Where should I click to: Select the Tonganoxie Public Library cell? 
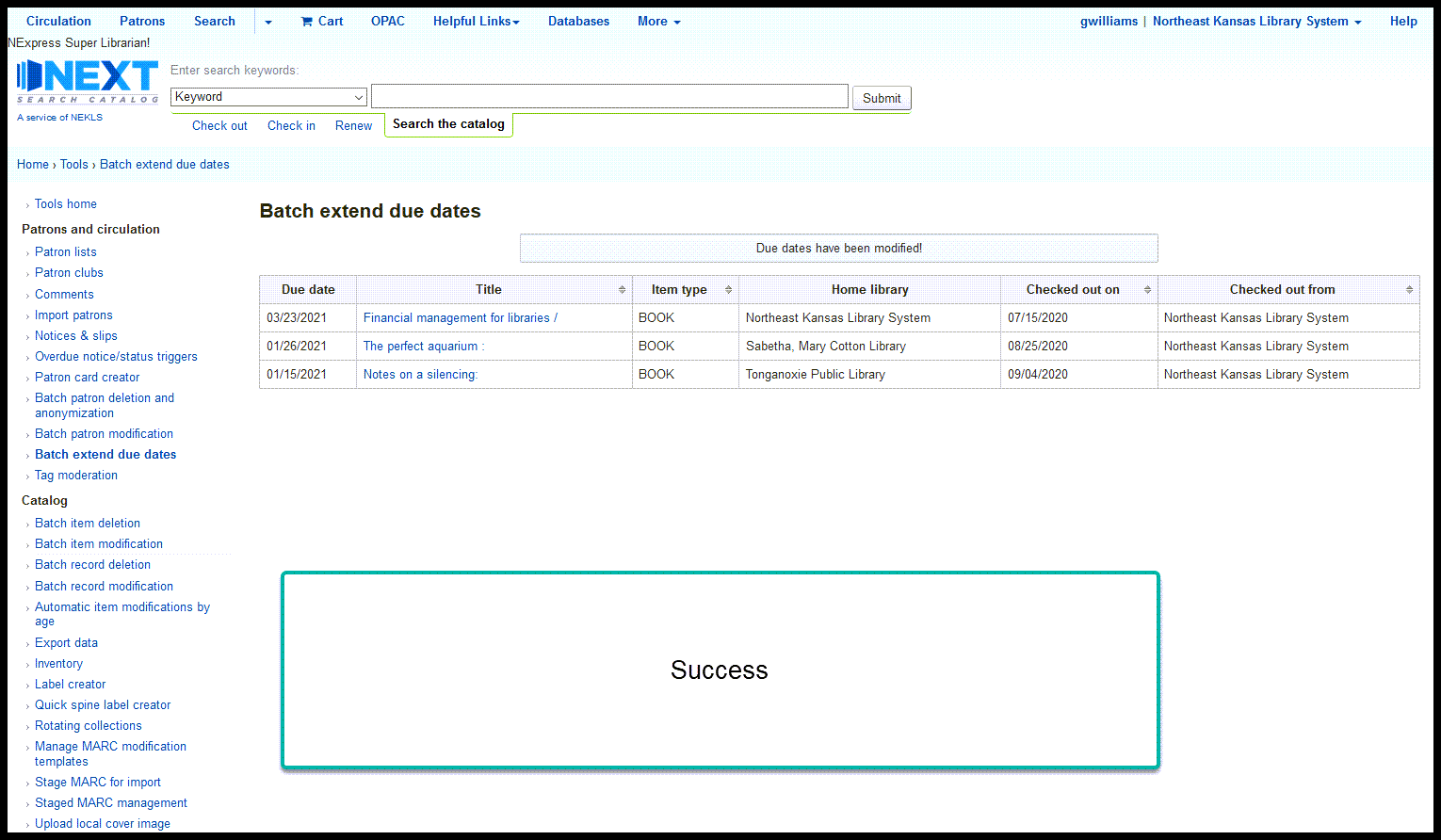click(869, 374)
